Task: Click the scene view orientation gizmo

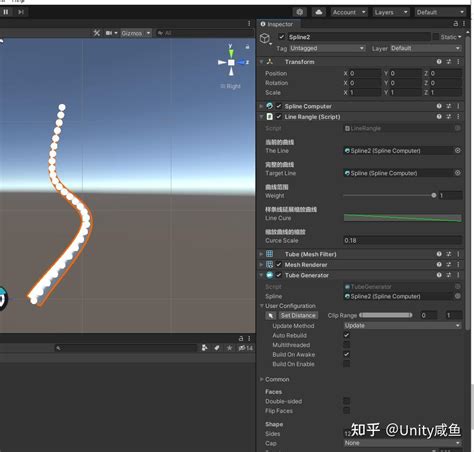Action: 231,62
